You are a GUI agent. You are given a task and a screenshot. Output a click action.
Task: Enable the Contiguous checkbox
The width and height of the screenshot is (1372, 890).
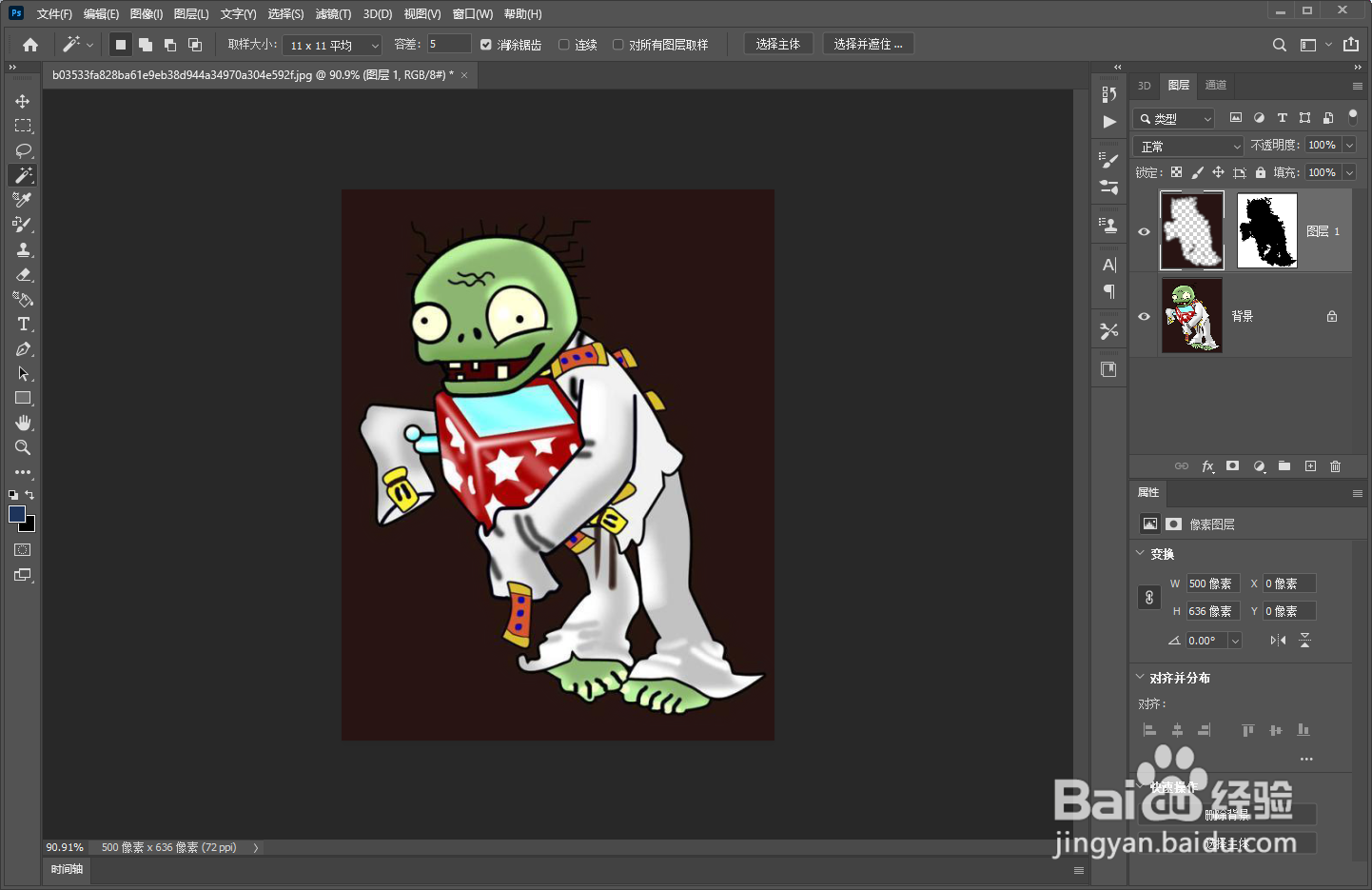(564, 45)
